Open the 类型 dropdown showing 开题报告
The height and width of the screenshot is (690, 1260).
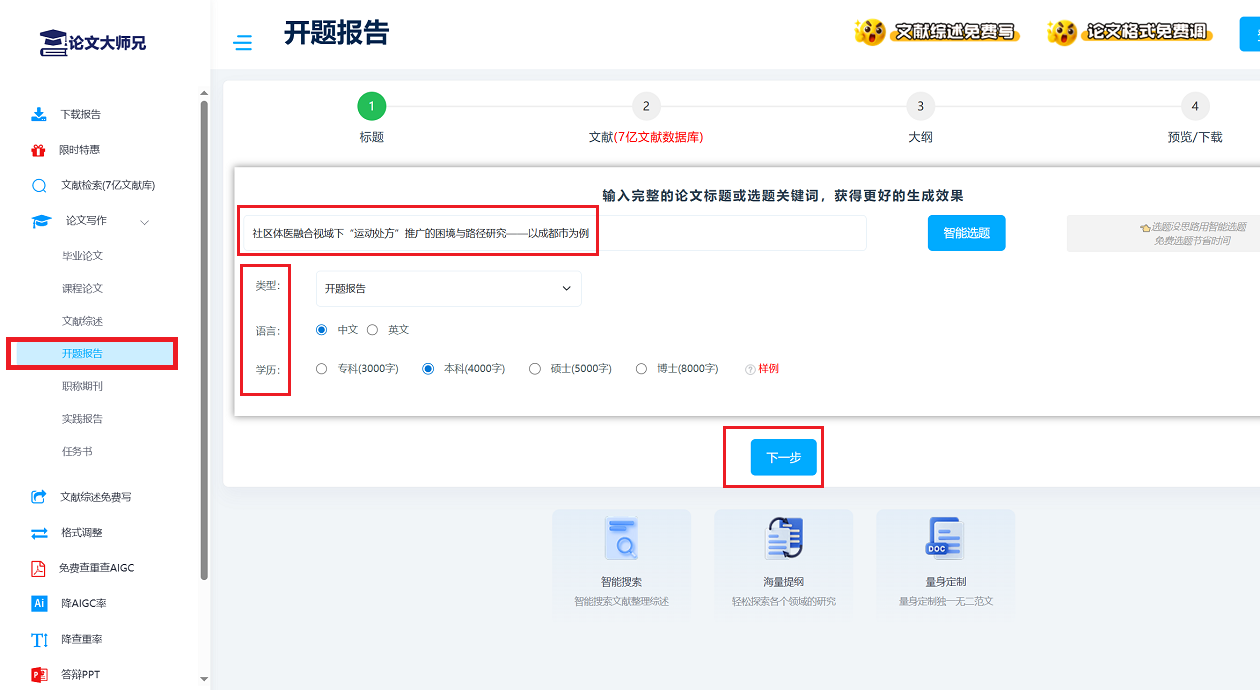click(448, 289)
